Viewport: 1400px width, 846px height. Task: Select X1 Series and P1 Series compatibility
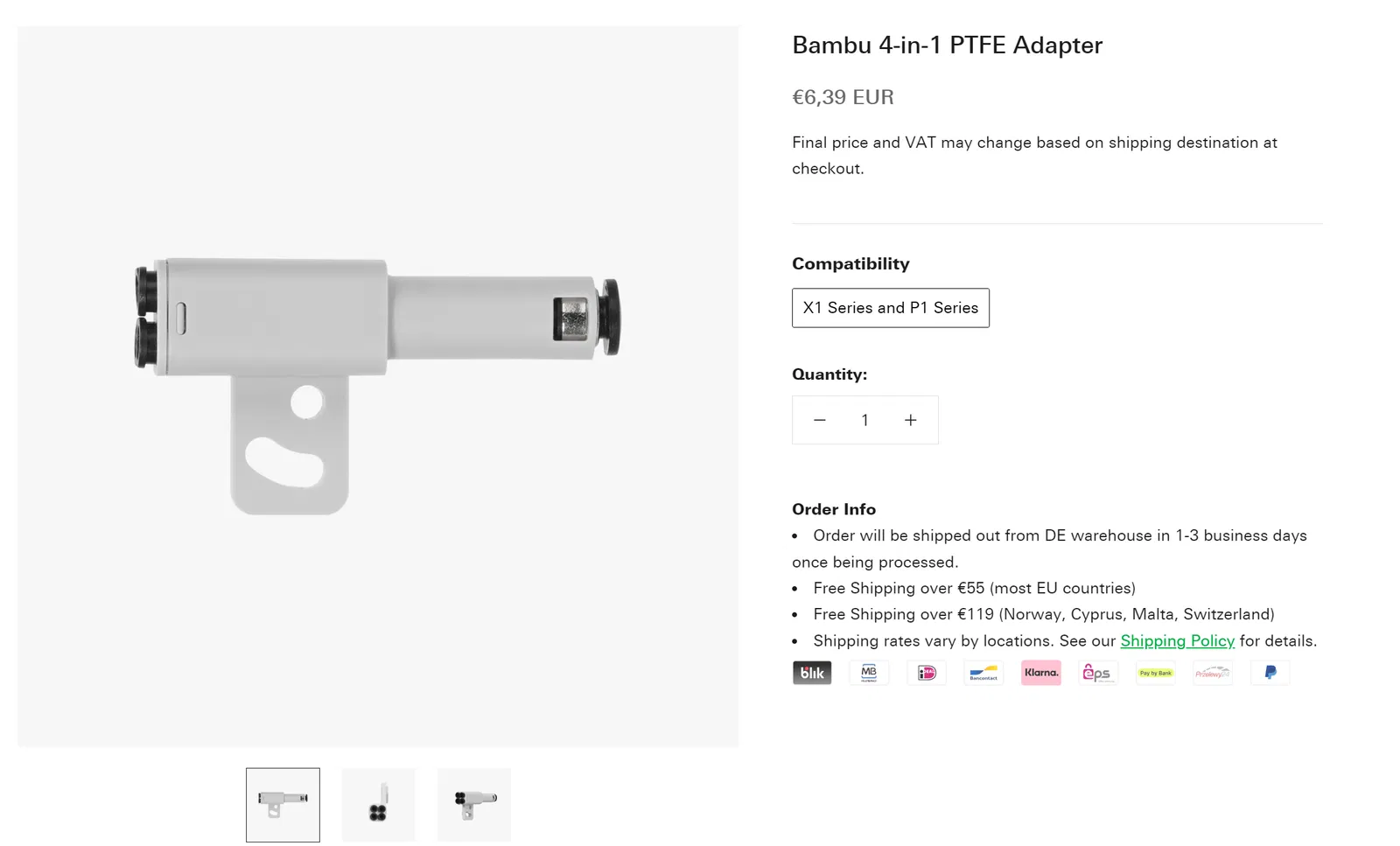point(890,308)
